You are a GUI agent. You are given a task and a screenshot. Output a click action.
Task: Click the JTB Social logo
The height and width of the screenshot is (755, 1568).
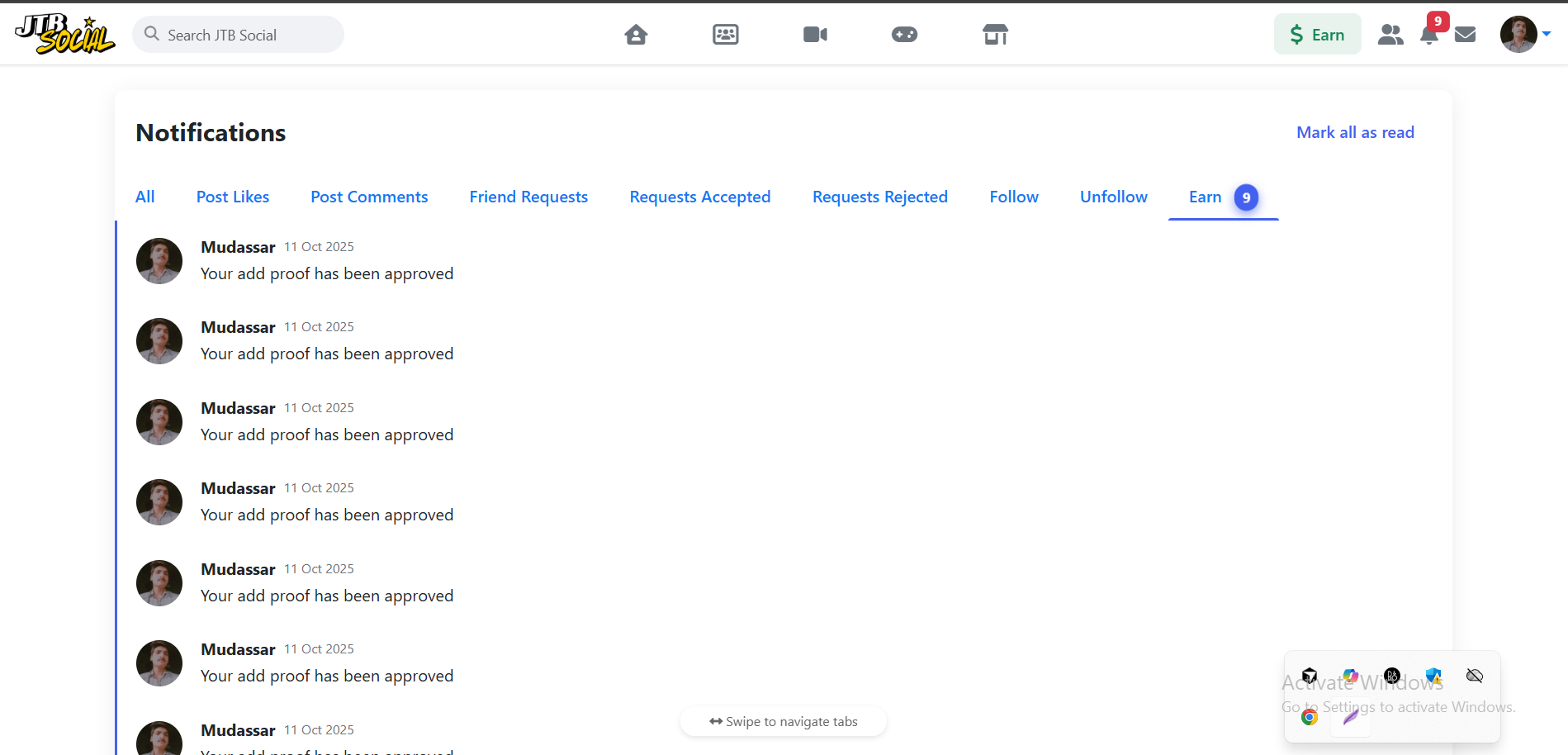point(65,35)
